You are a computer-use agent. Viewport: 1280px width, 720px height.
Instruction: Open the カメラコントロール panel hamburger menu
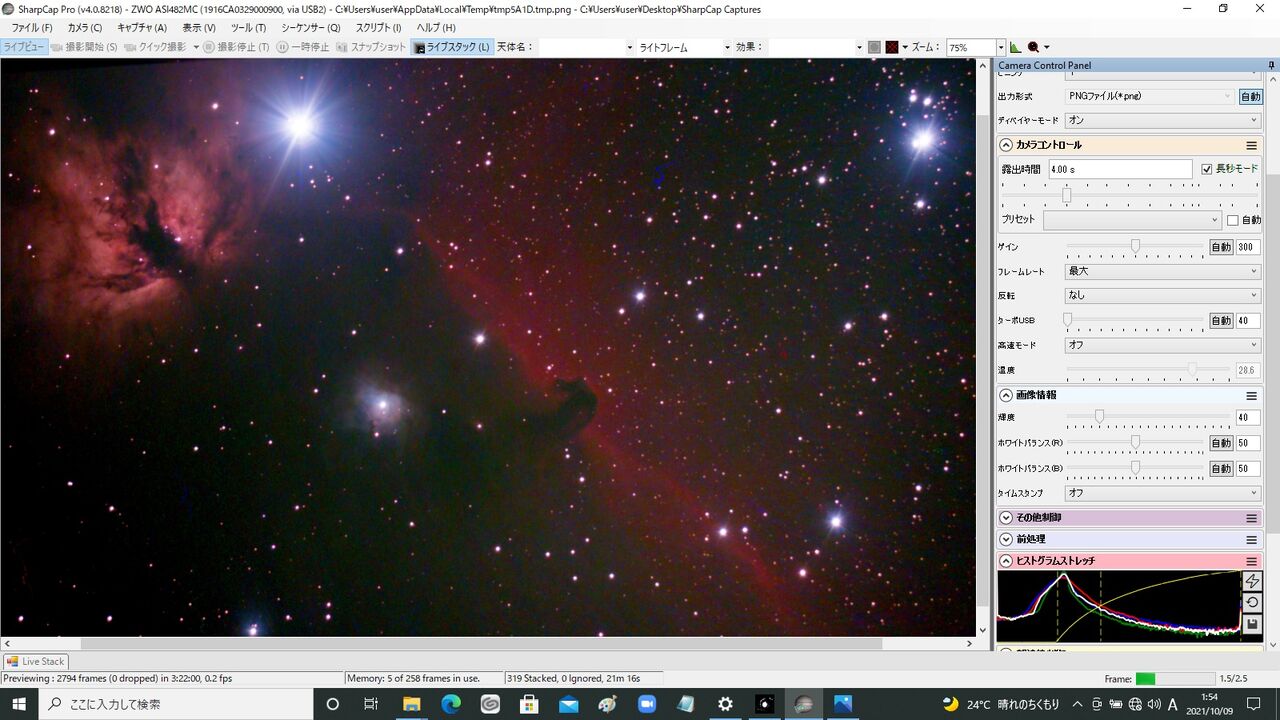click(x=1251, y=145)
